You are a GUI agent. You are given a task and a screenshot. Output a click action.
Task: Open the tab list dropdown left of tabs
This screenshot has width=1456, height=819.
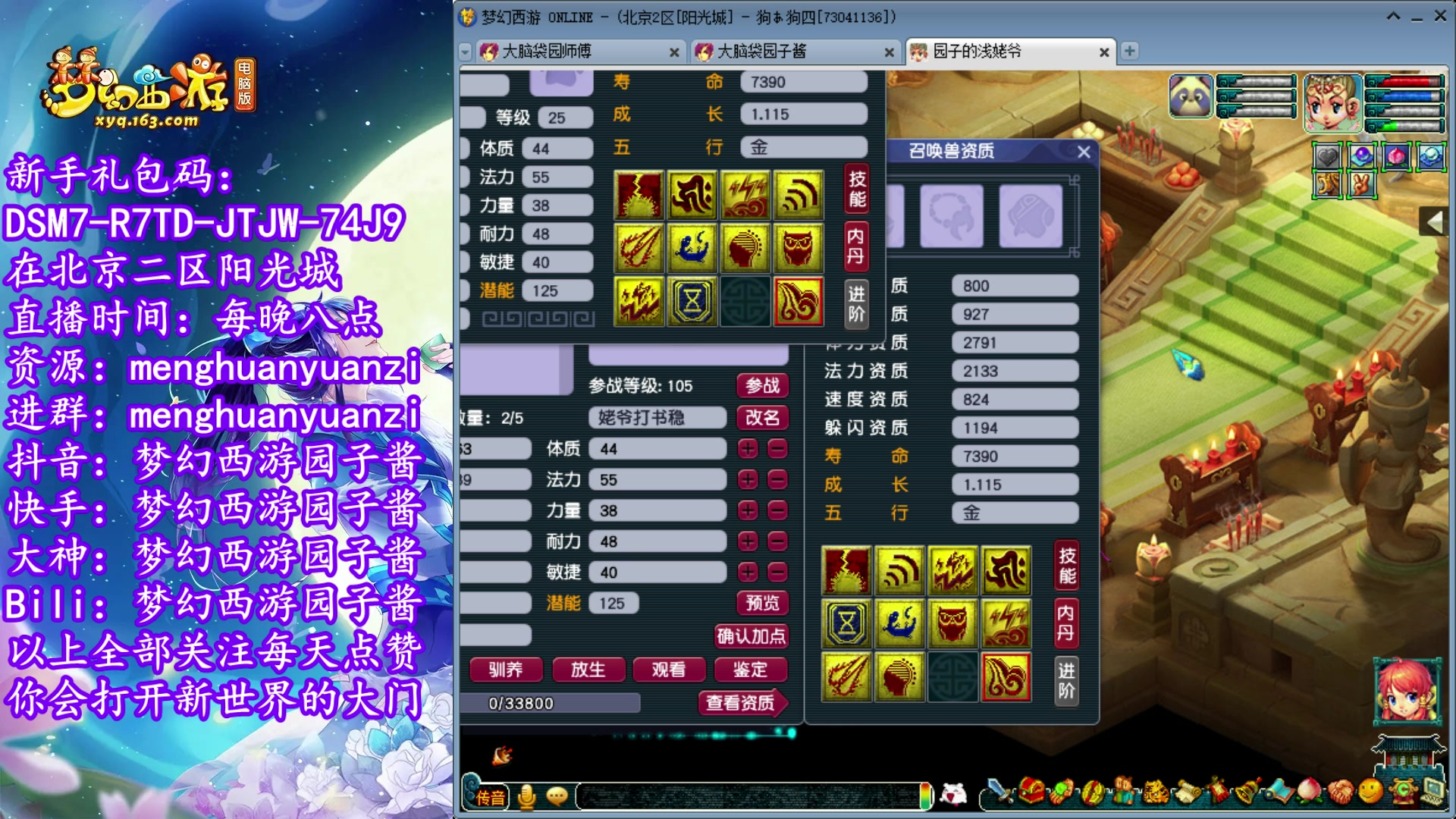[466, 52]
